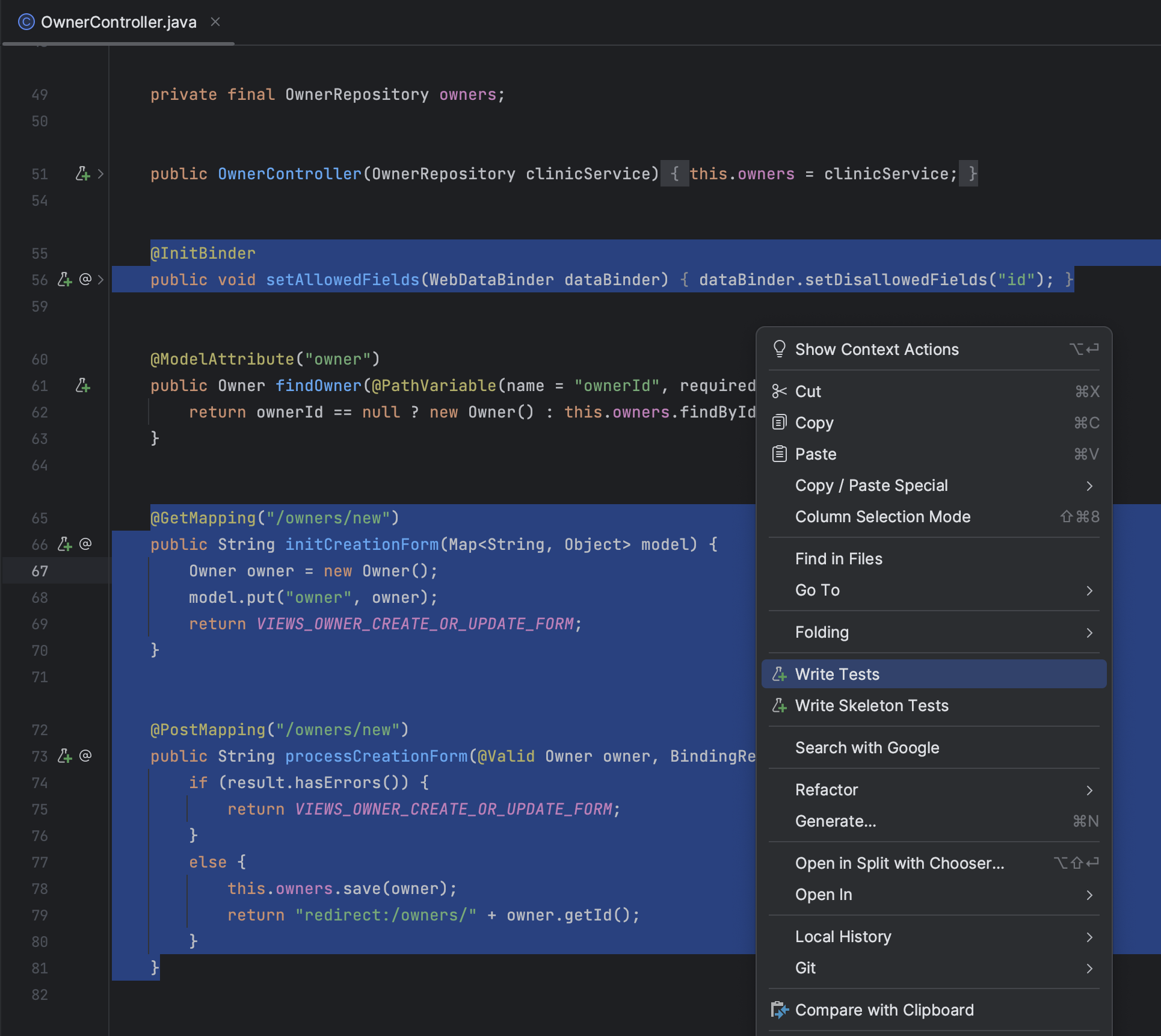Click test-generation gutter icon on line 73
Screen dimensions: 1161x1036
coord(65,756)
